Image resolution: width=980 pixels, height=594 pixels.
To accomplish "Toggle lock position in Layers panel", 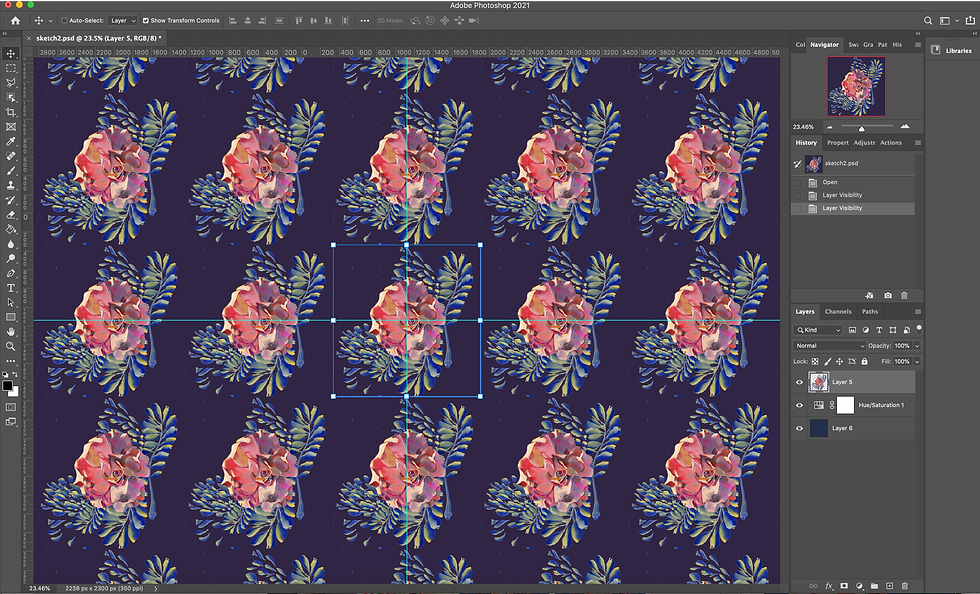I will [839, 361].
